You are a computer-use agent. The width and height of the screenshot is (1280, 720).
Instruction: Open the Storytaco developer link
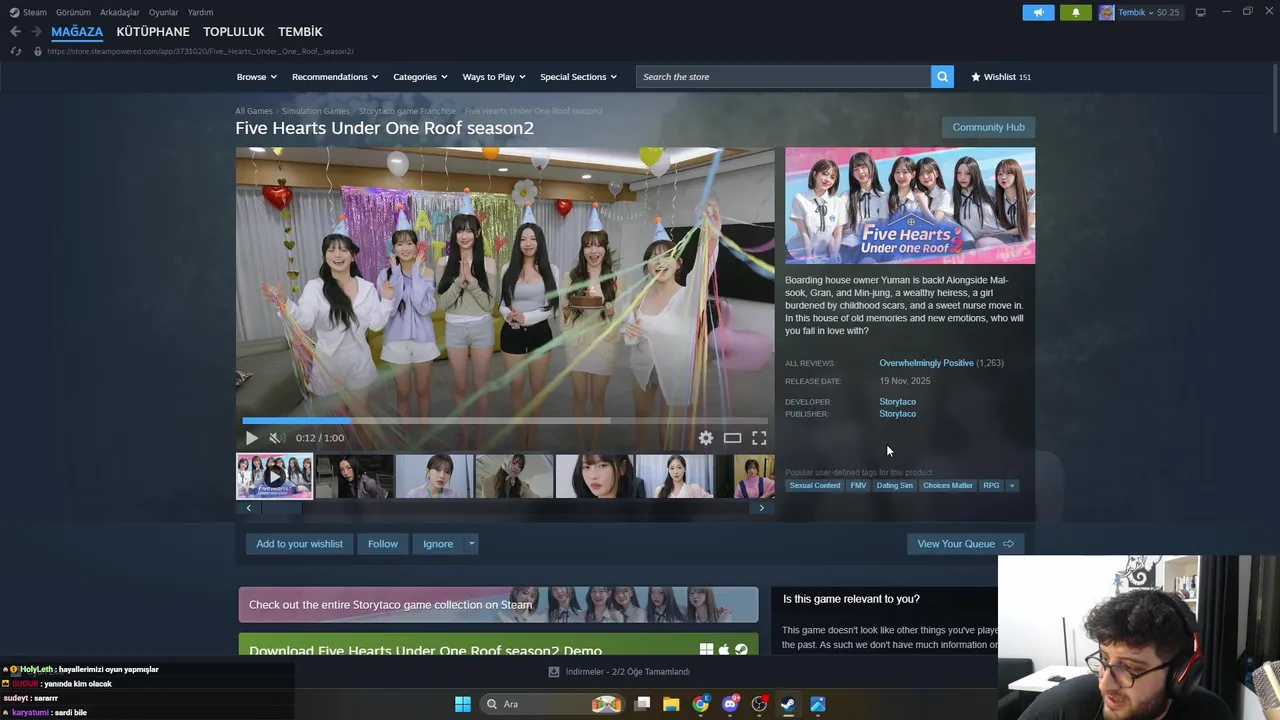coord(897,402)
